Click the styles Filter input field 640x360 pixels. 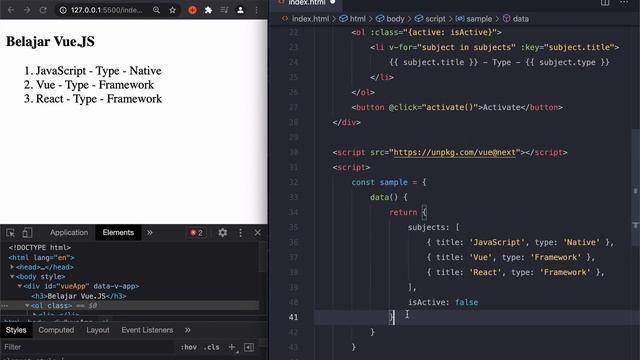(x=88, y=347)
